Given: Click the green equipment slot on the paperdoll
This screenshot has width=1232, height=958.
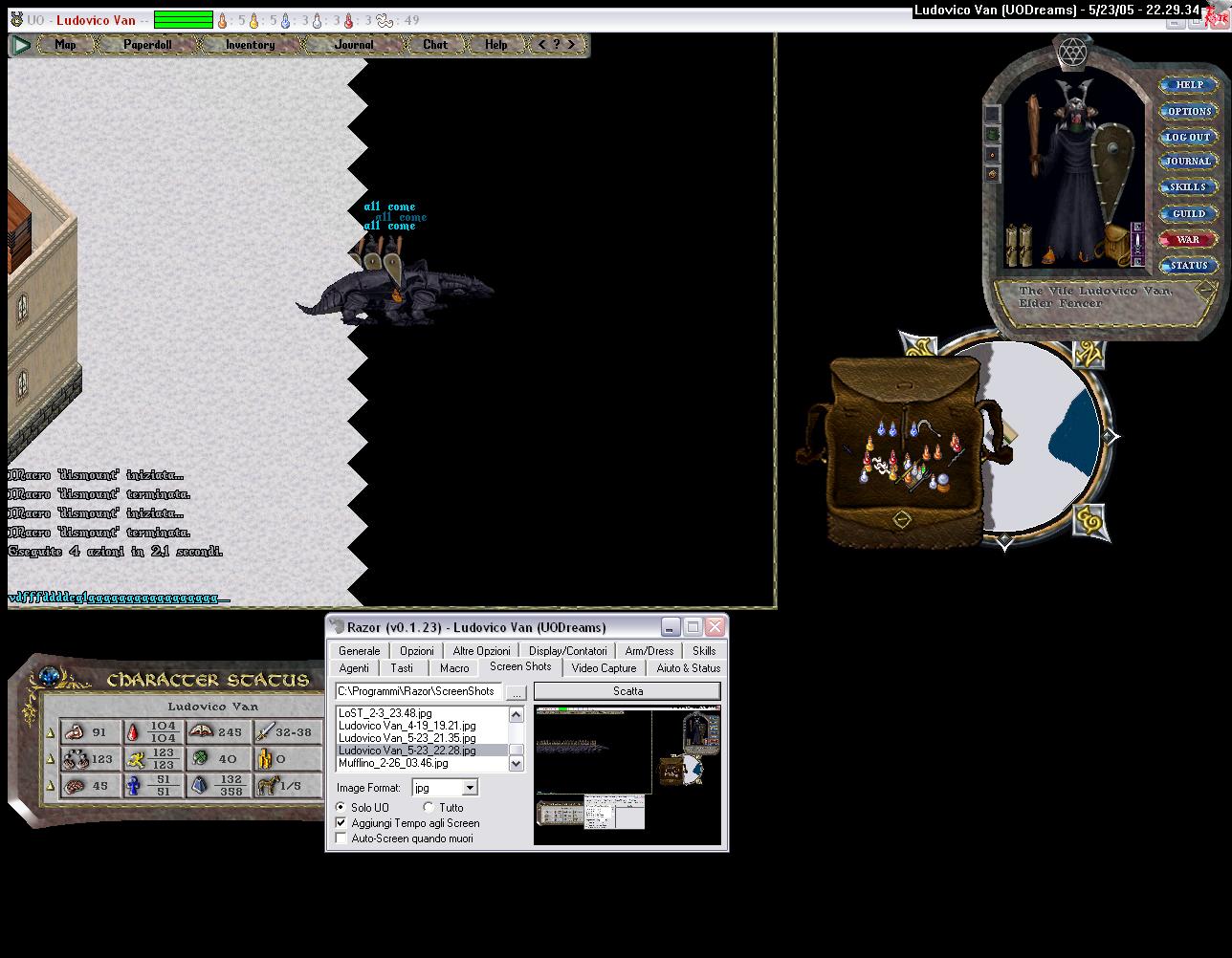Looking at the screenshot, I should tap(992, 135).
